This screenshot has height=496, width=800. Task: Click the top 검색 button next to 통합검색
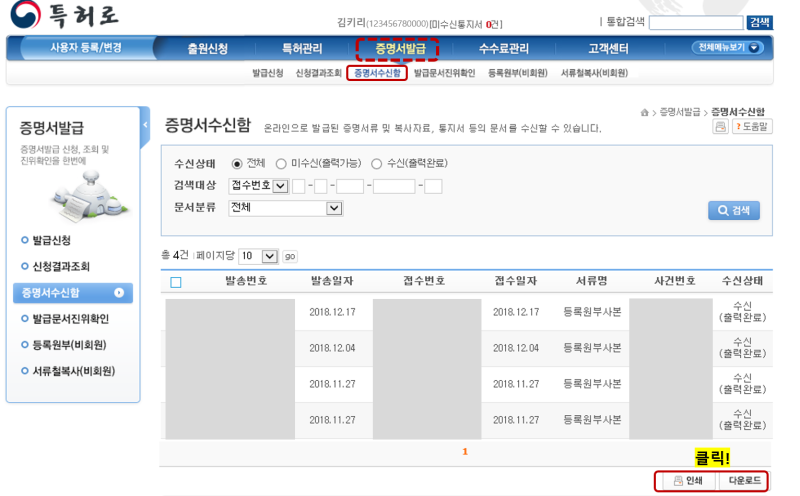click(x=760, y=22)
